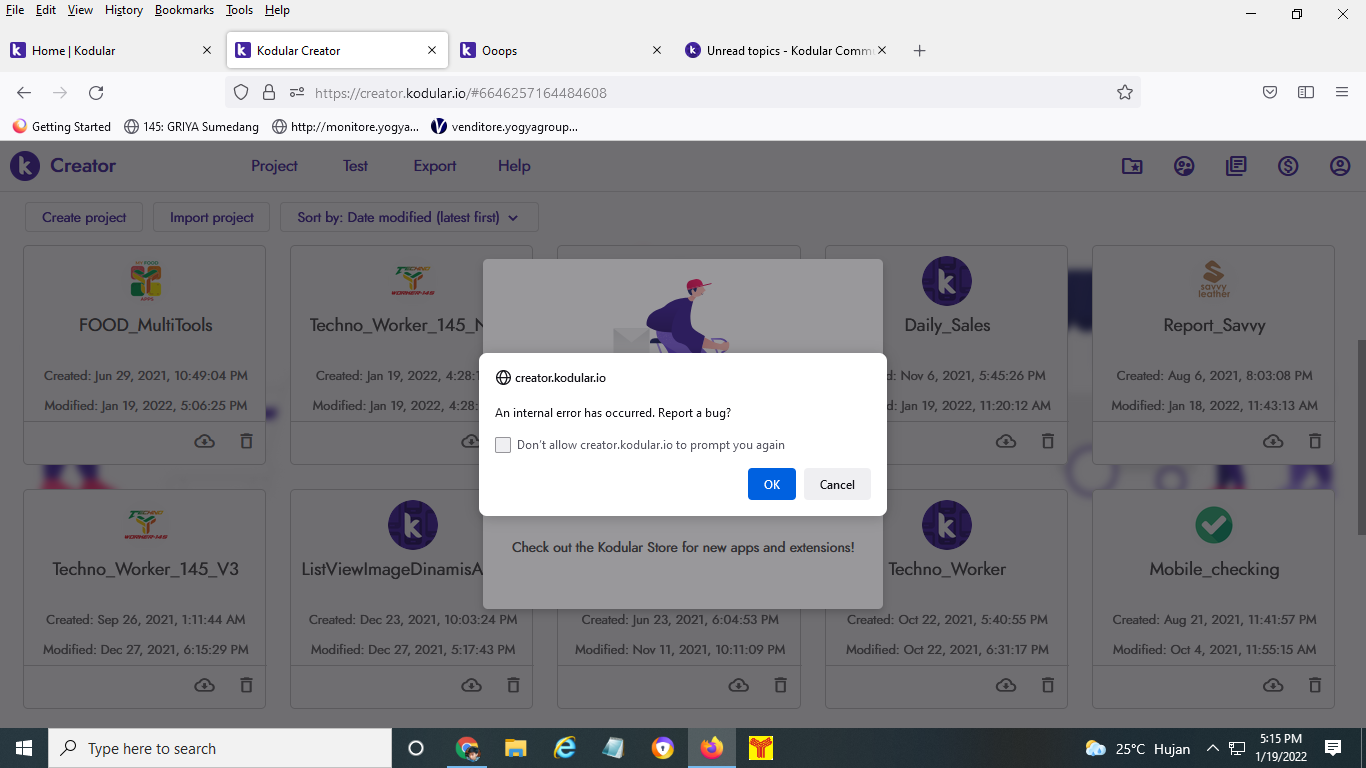Image resolution: width=1366 pixels, height=768 pixels.
Task: Open the account profile icon
Action: (1340, 166)
